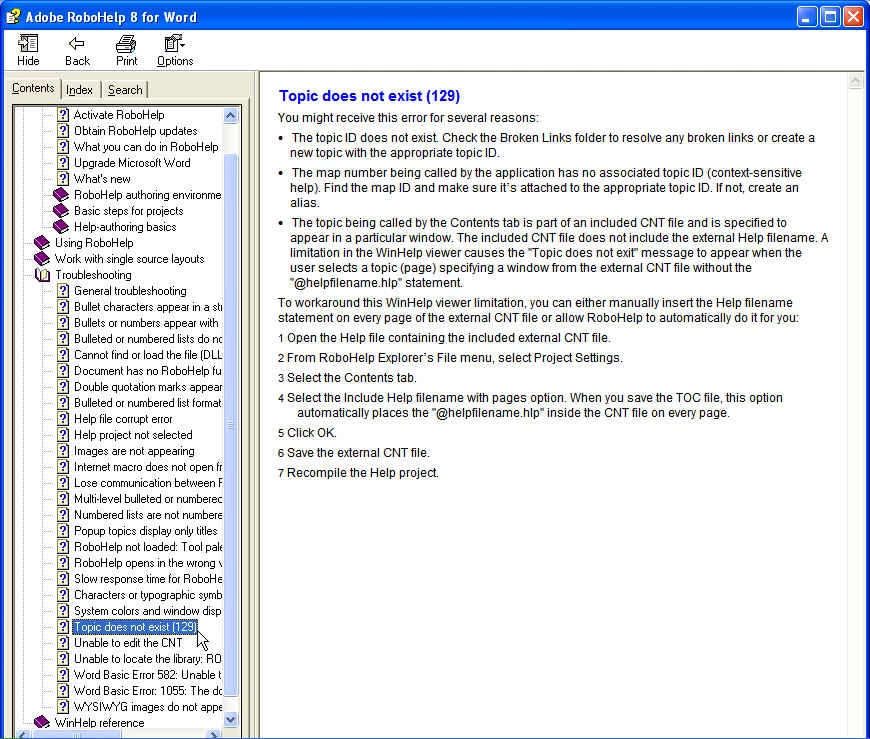Click the Using RoboHelp book icon
The image size is (870, 739).
pos(42,243)
